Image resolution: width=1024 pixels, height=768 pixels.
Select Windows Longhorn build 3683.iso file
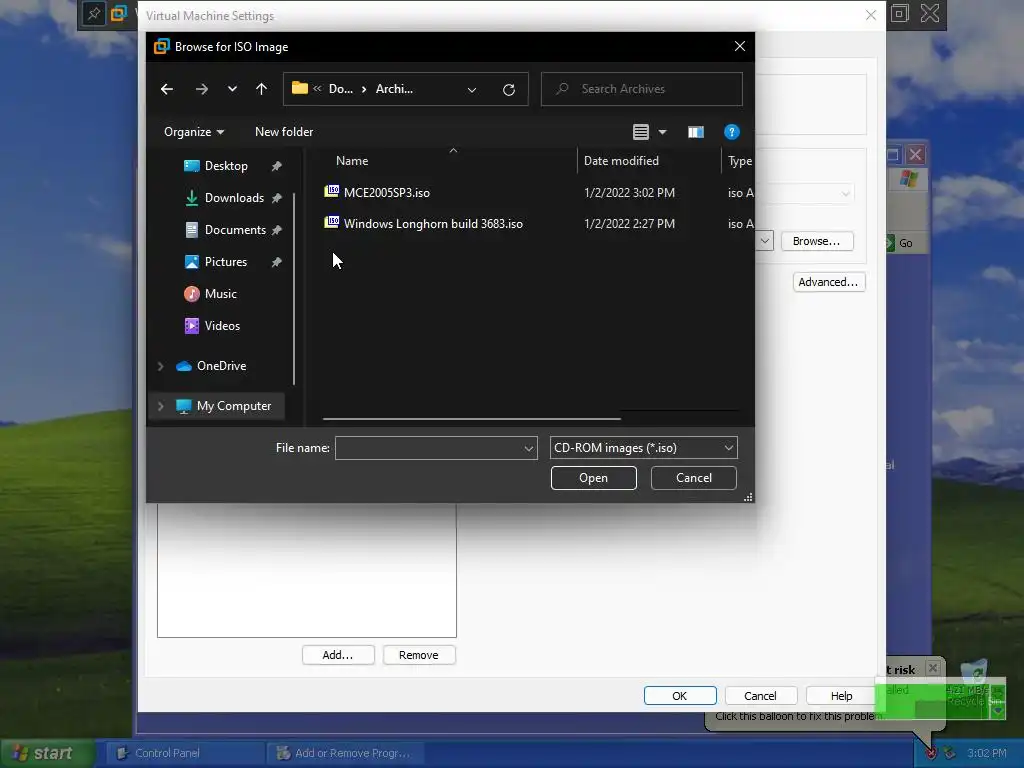[433, 224]
